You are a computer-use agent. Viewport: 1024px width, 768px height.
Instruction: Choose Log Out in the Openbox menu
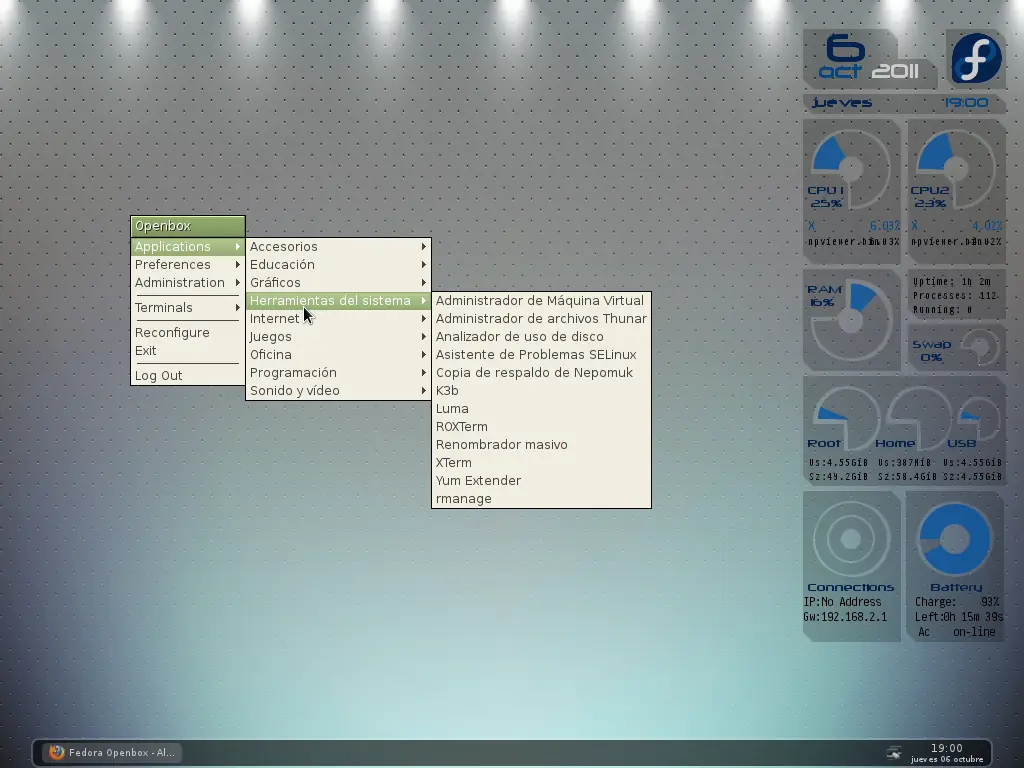pos(159,376)
